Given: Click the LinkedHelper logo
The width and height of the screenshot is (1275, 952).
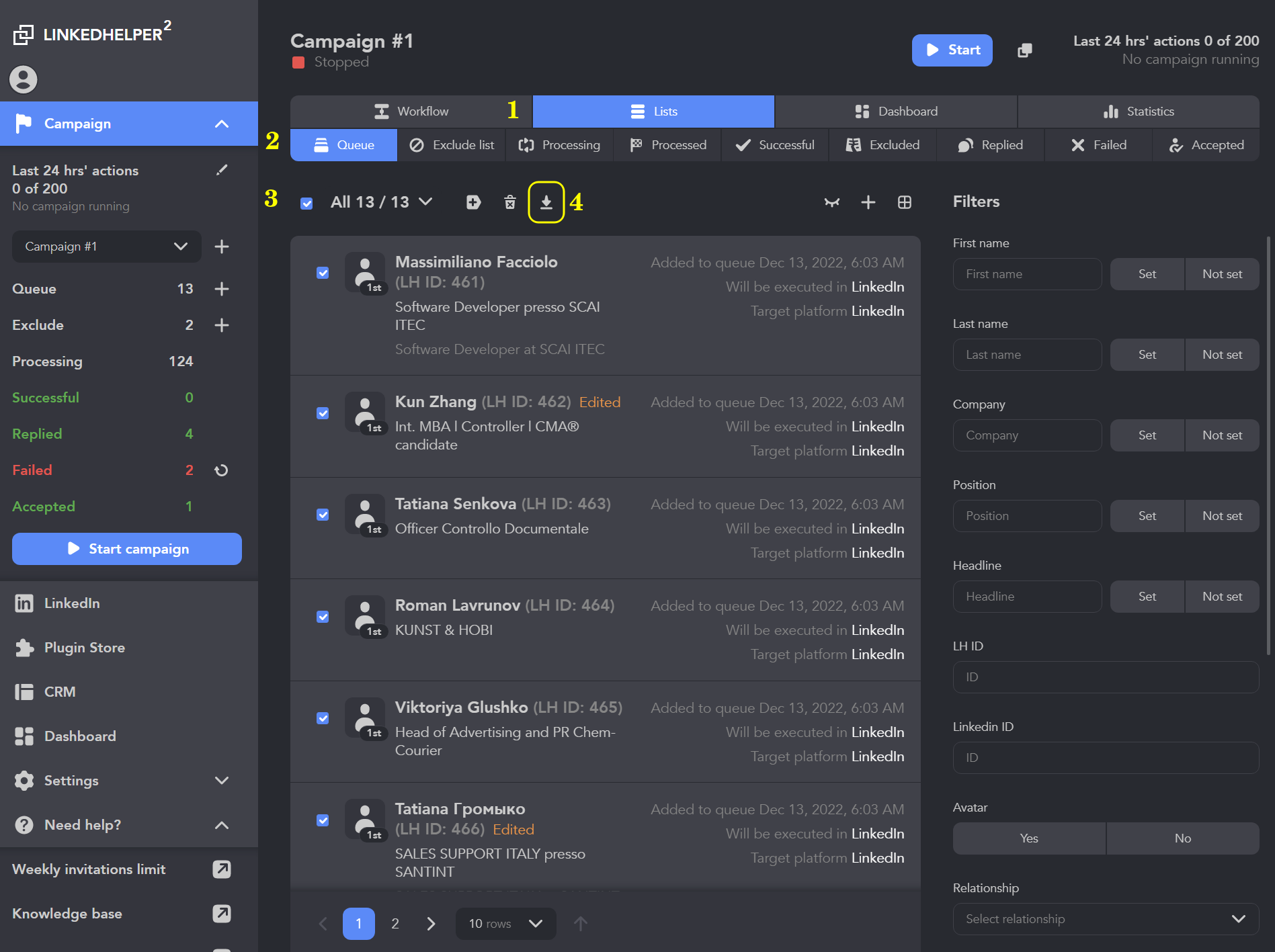Looking at the screenshot, I should point(92,33).
